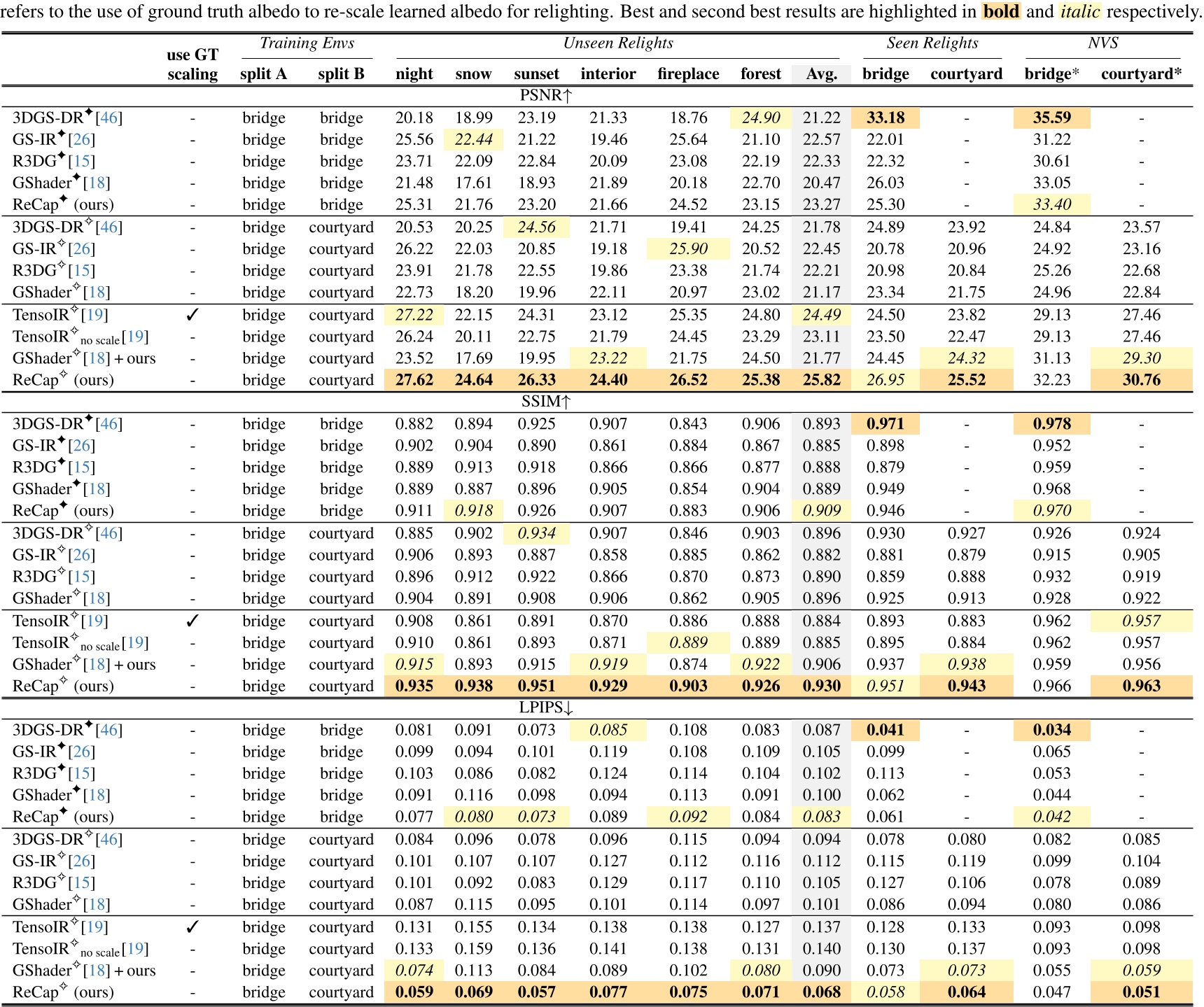Open citation [46] in the topmost table row

tap(108, 118)
